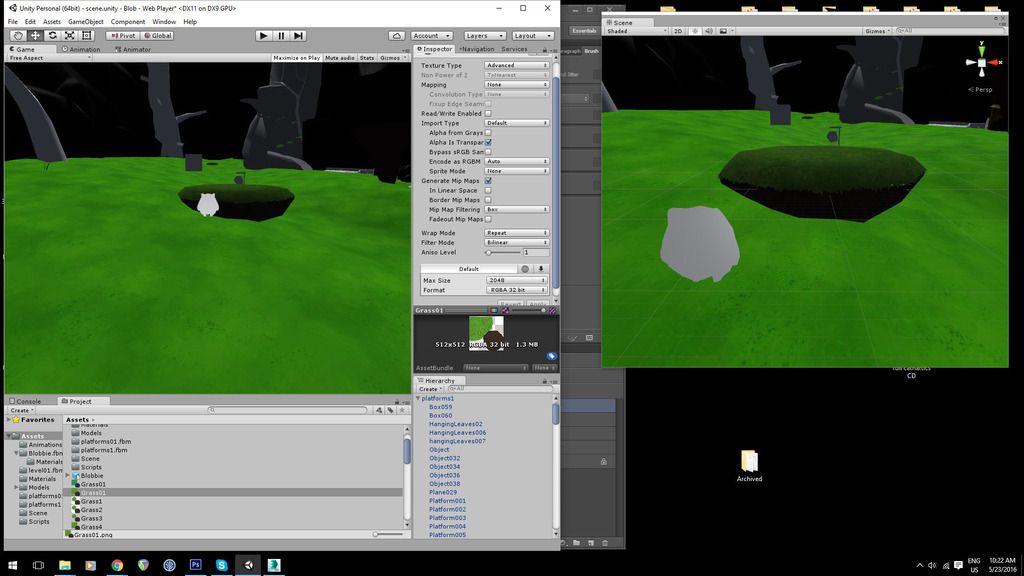Toggle scene lighting sun icon

694,31
